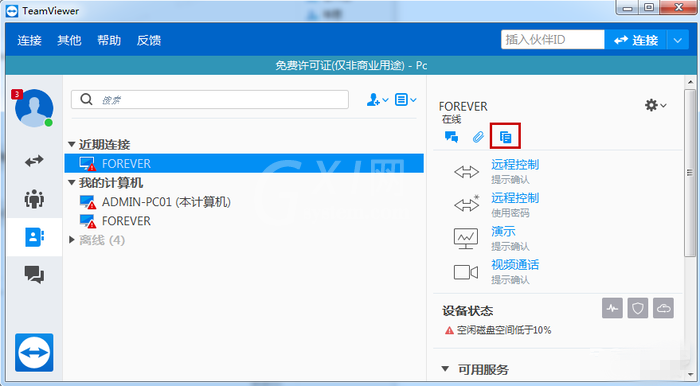
Task: Click the partner ID input field
Action: 553,40
